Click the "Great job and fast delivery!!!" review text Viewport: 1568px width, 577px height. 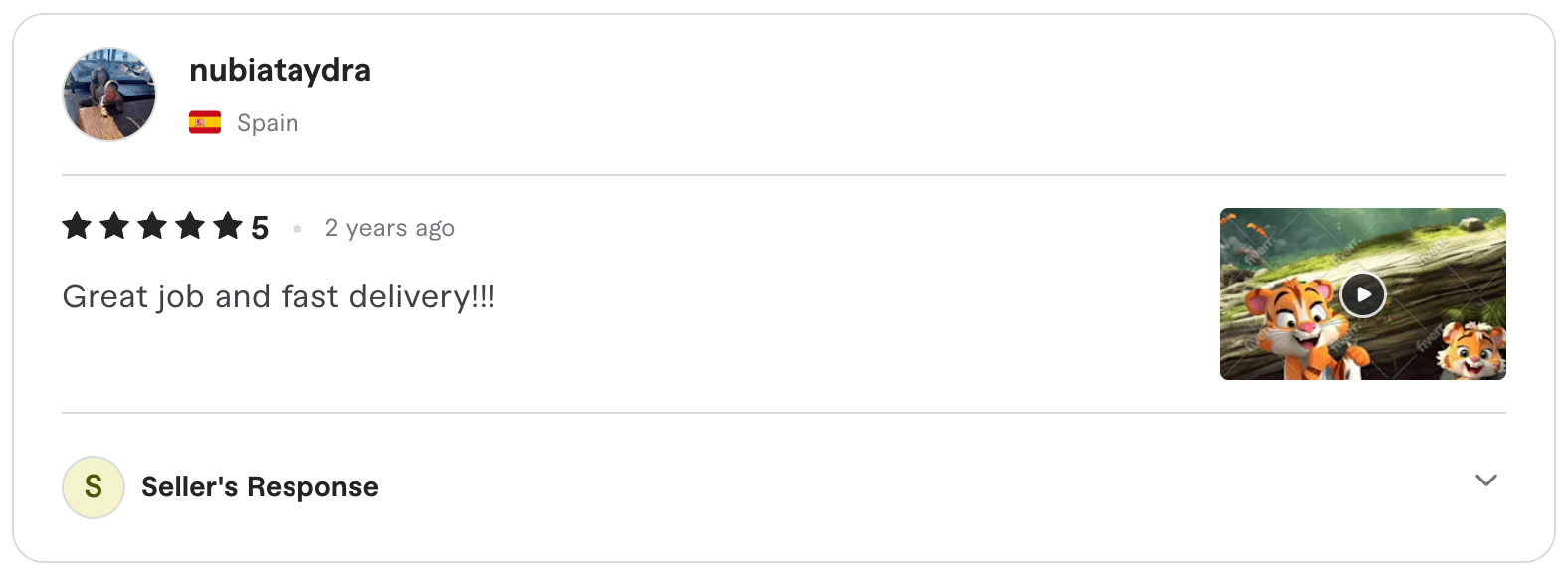(279, 296)
